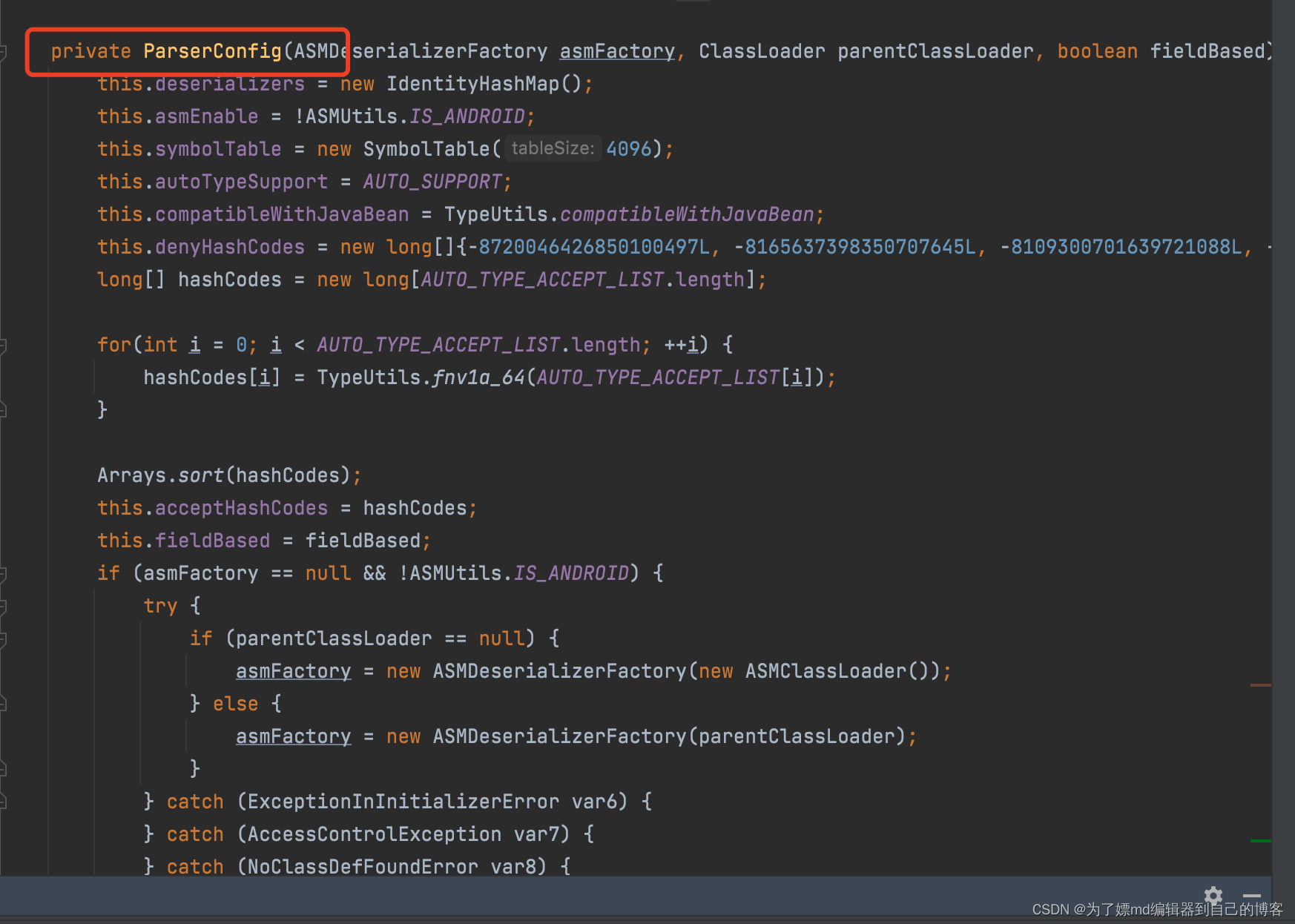Place cursor on the ParserConfig constructor name
This screenshot has height=924, width=1295.
[x=212, y=51]
